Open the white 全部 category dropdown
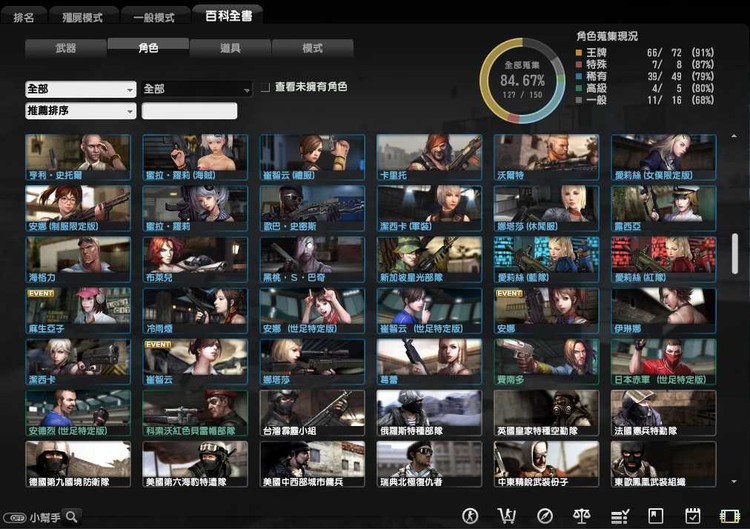 [x=80, y=89]
